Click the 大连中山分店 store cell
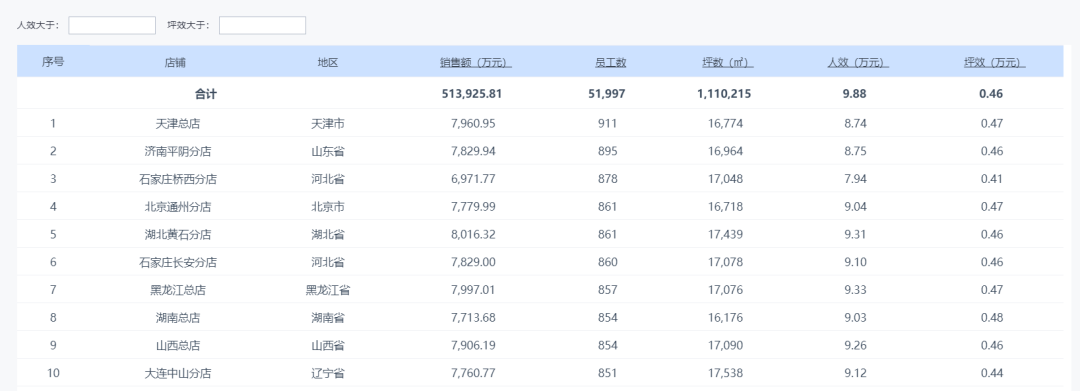 click(x=178, y=373)
